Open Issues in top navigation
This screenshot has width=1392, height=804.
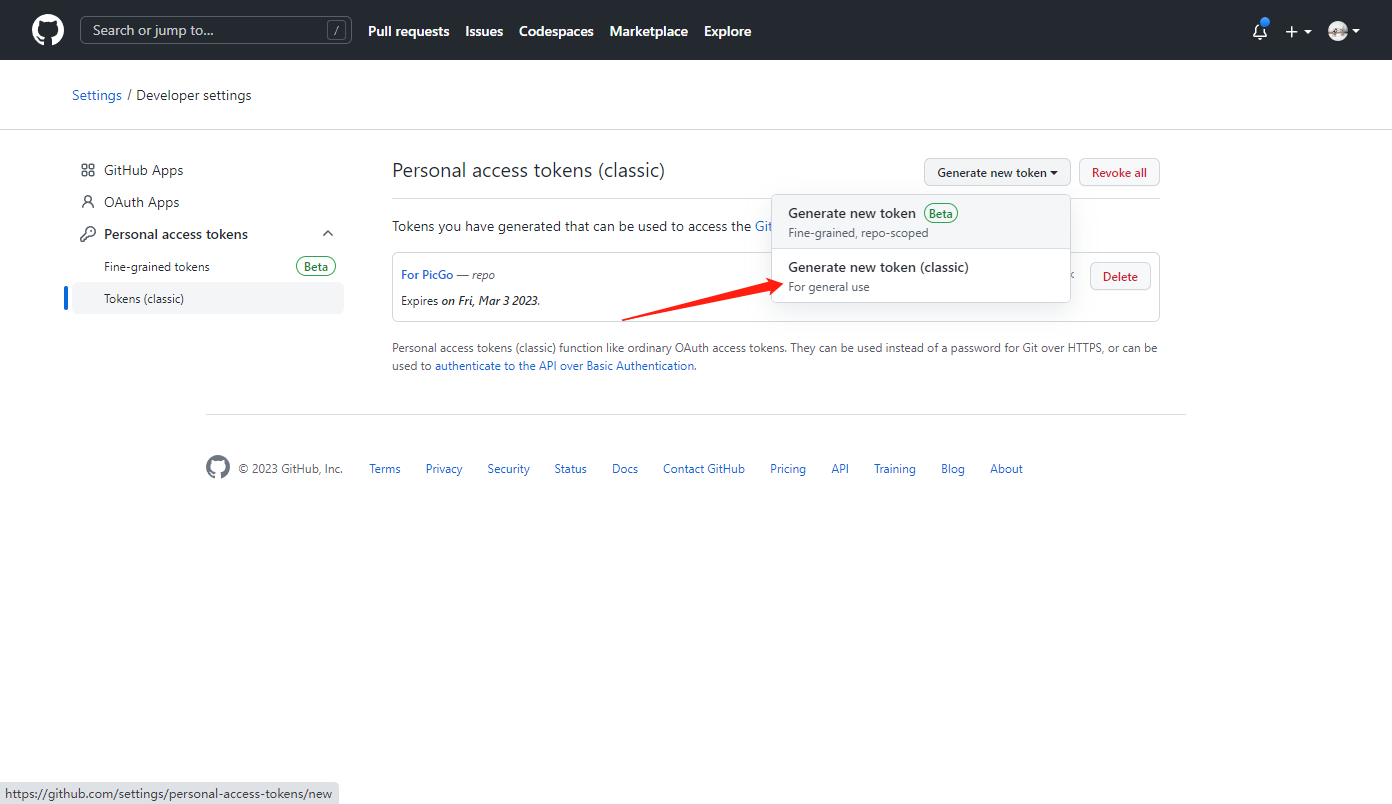tap(484, 31)
